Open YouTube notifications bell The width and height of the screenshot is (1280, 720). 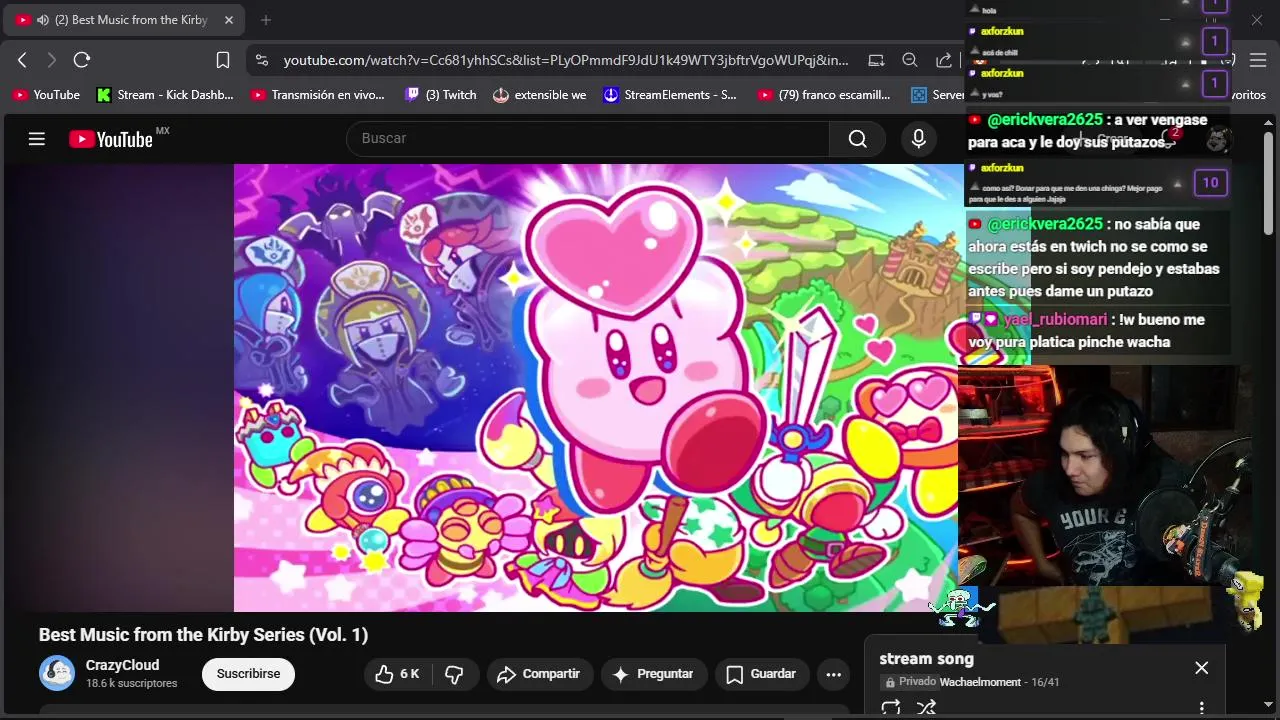tap(1169, 139)
